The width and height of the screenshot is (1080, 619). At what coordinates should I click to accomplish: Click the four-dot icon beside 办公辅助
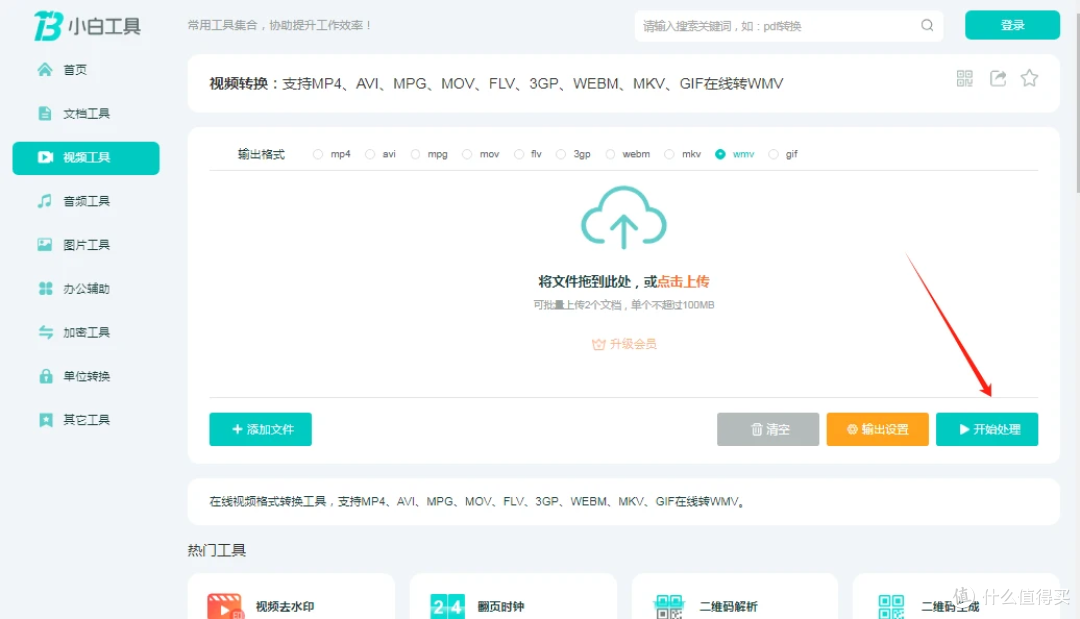(45, 288)
